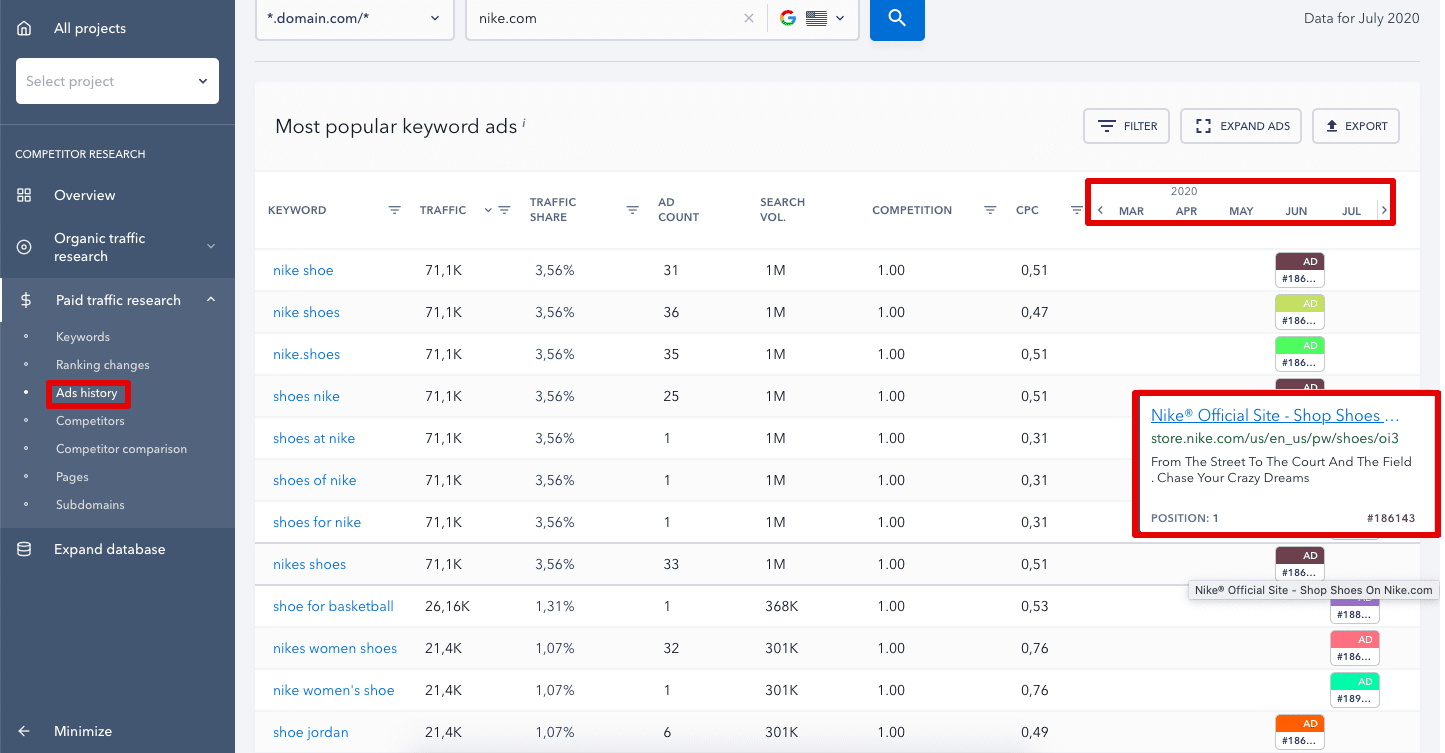
Task: Click the Organic traffic target icon
Action: coord(24,247)
